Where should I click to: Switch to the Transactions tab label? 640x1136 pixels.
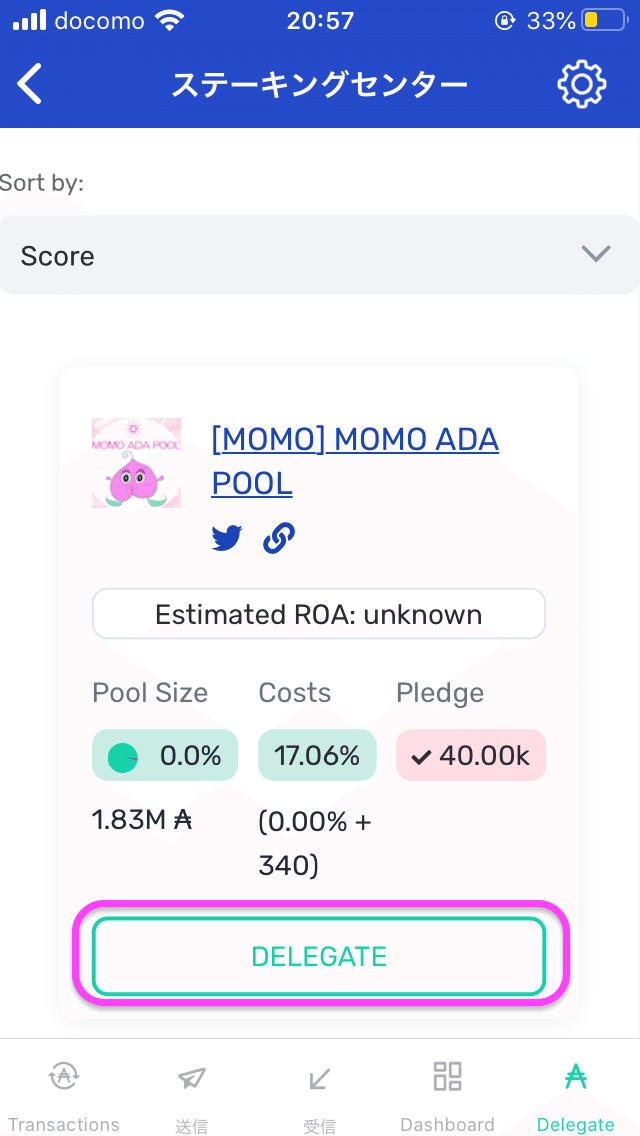(64, 1124)
